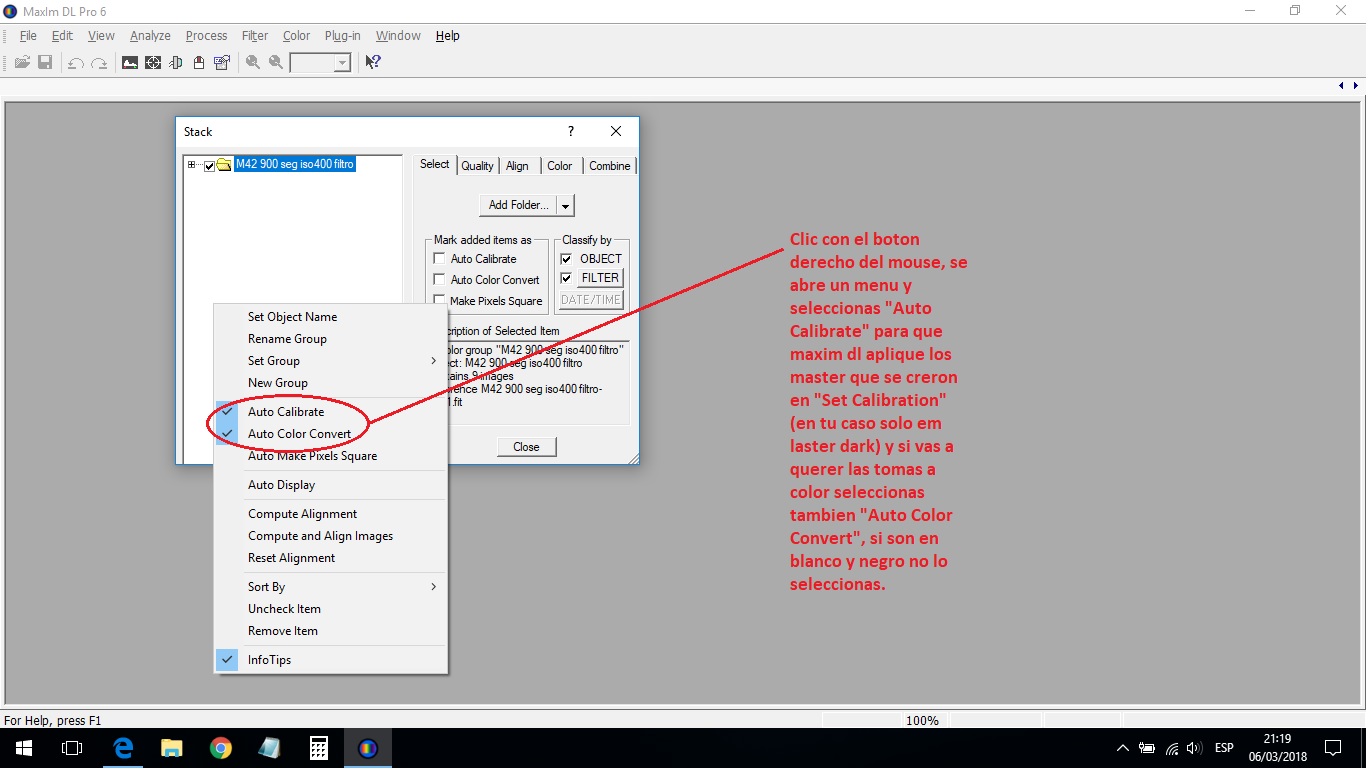The height and width of the screenshot is (770, 1369).
Task: Click the Camera Control toolbar icon
Action: click(x=199, y=62)
